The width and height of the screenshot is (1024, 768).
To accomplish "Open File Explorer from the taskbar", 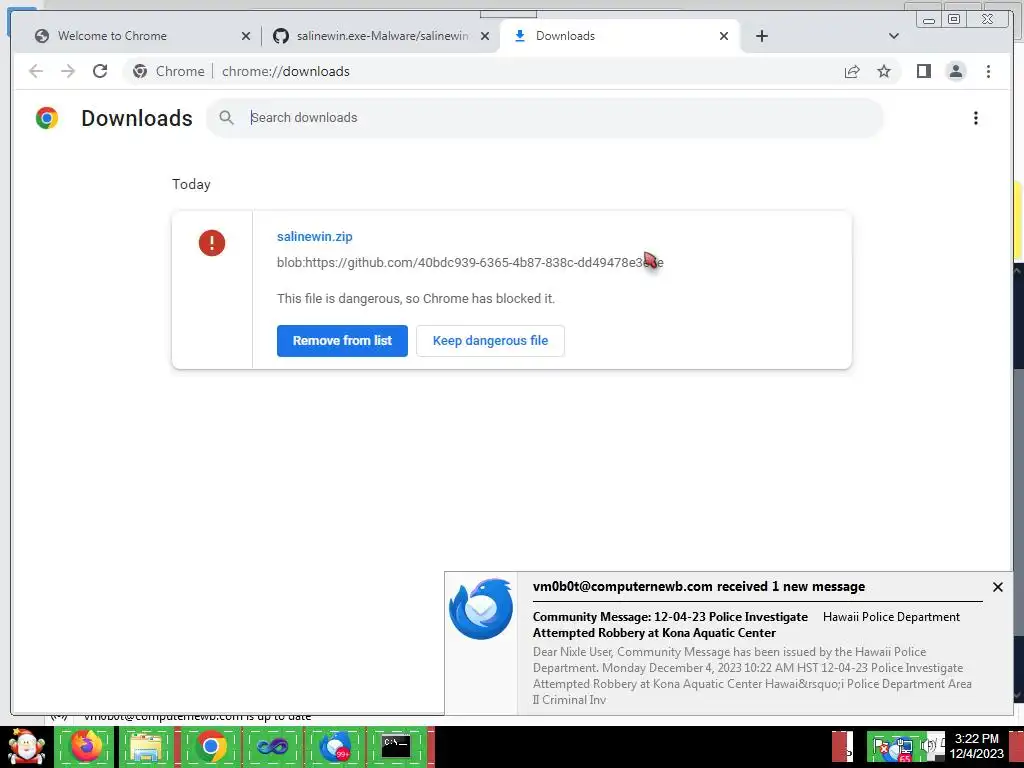I will (x=146, y=747).
